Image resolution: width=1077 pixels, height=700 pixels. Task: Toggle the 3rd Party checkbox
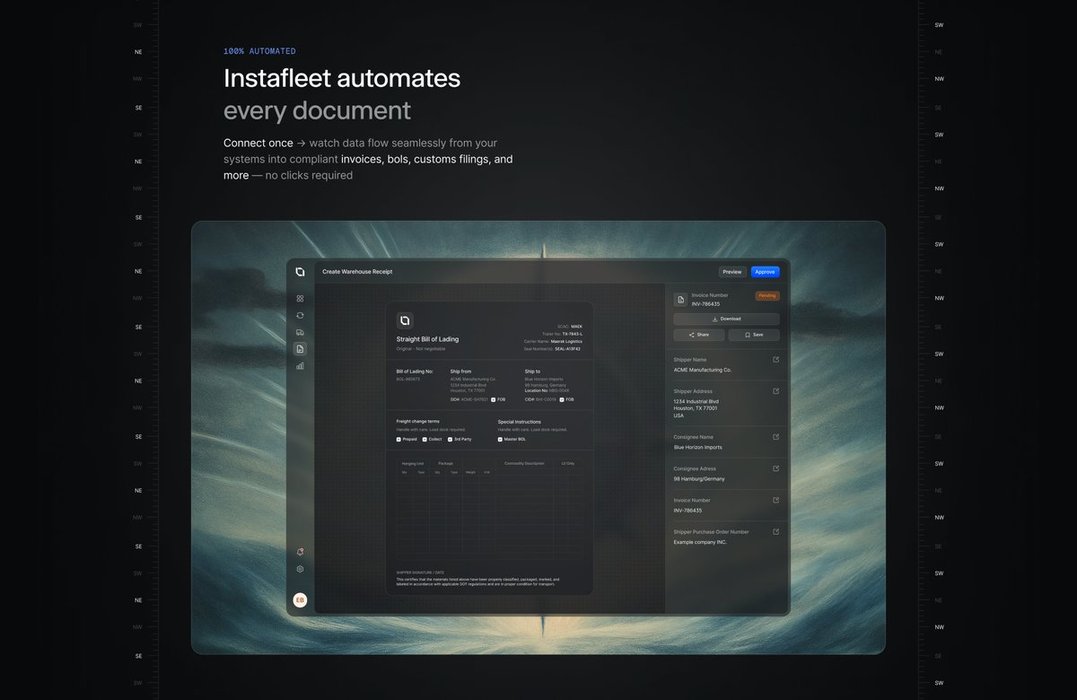[450, 439]
